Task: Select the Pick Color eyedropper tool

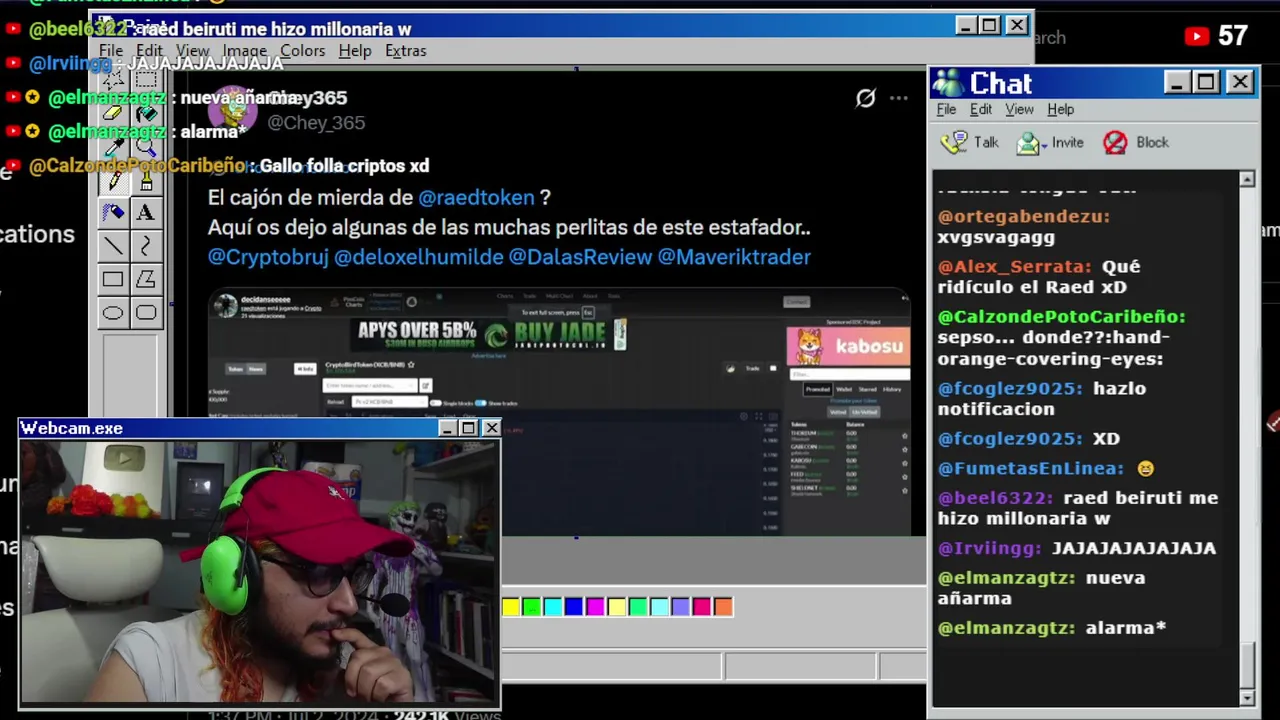Action: point(113,147)
